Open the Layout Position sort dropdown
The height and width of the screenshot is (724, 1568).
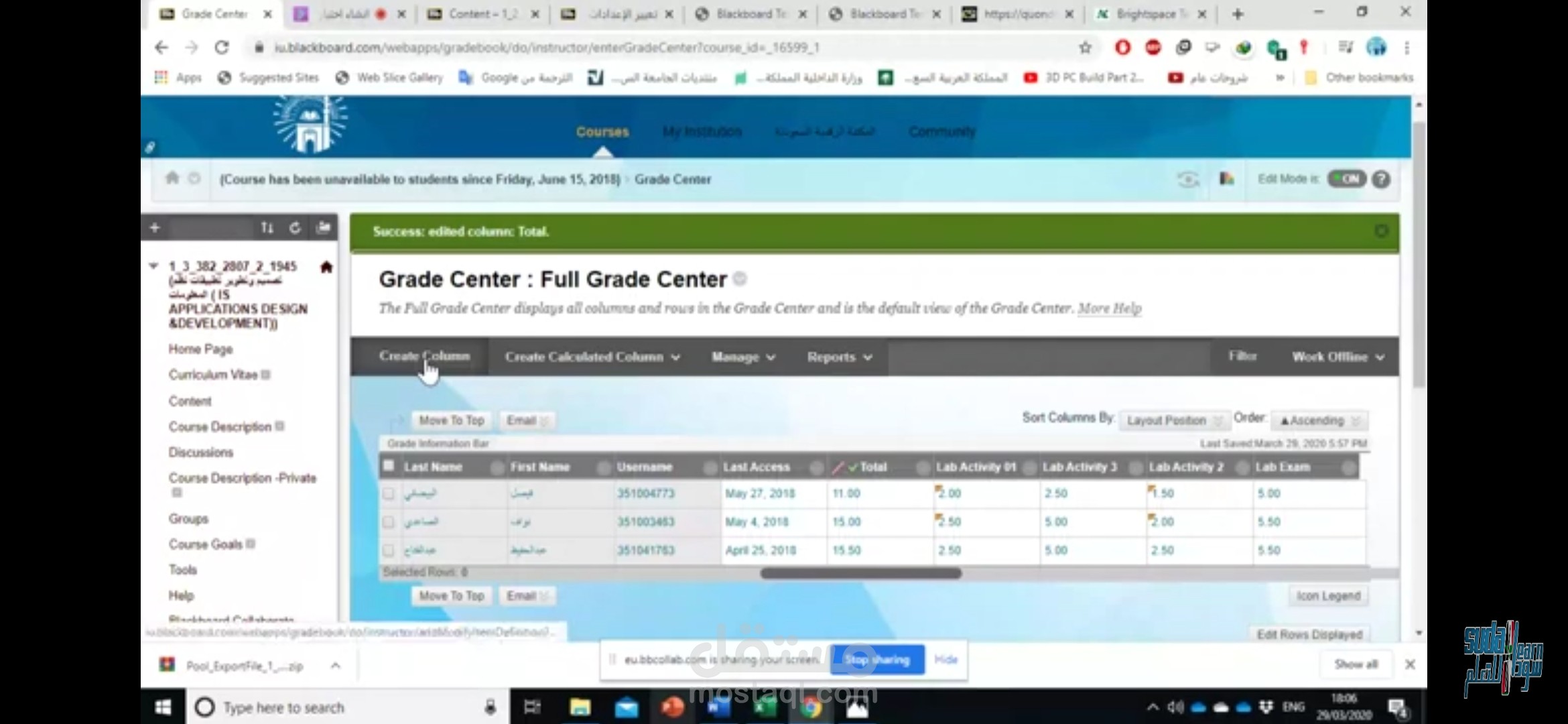tap(1174, 420)
